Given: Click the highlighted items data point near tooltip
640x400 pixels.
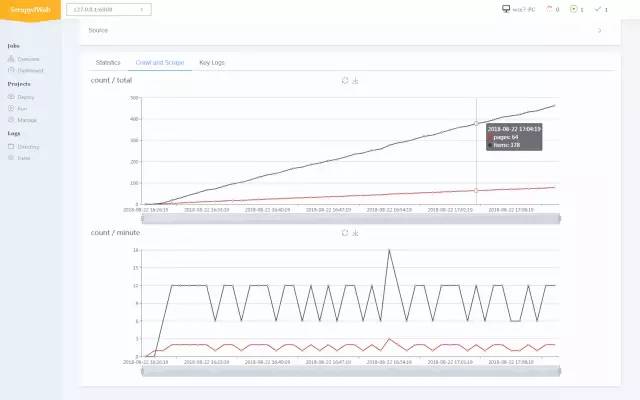Looking at the screenshot, I should (476, 123).
